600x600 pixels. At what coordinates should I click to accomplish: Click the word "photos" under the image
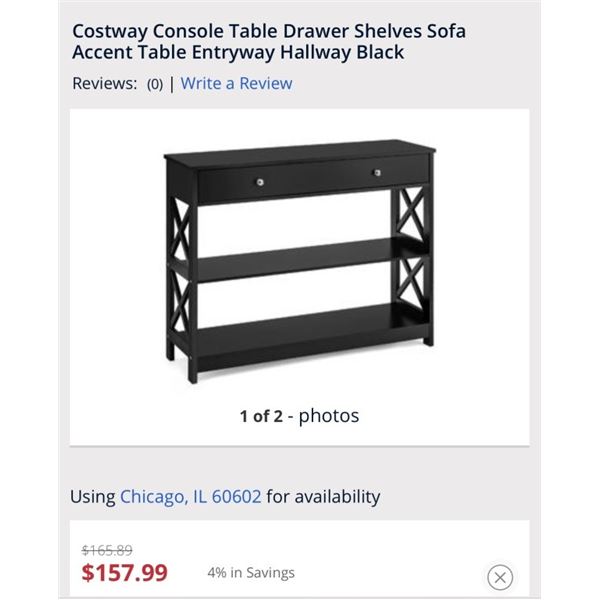point(328,415)
